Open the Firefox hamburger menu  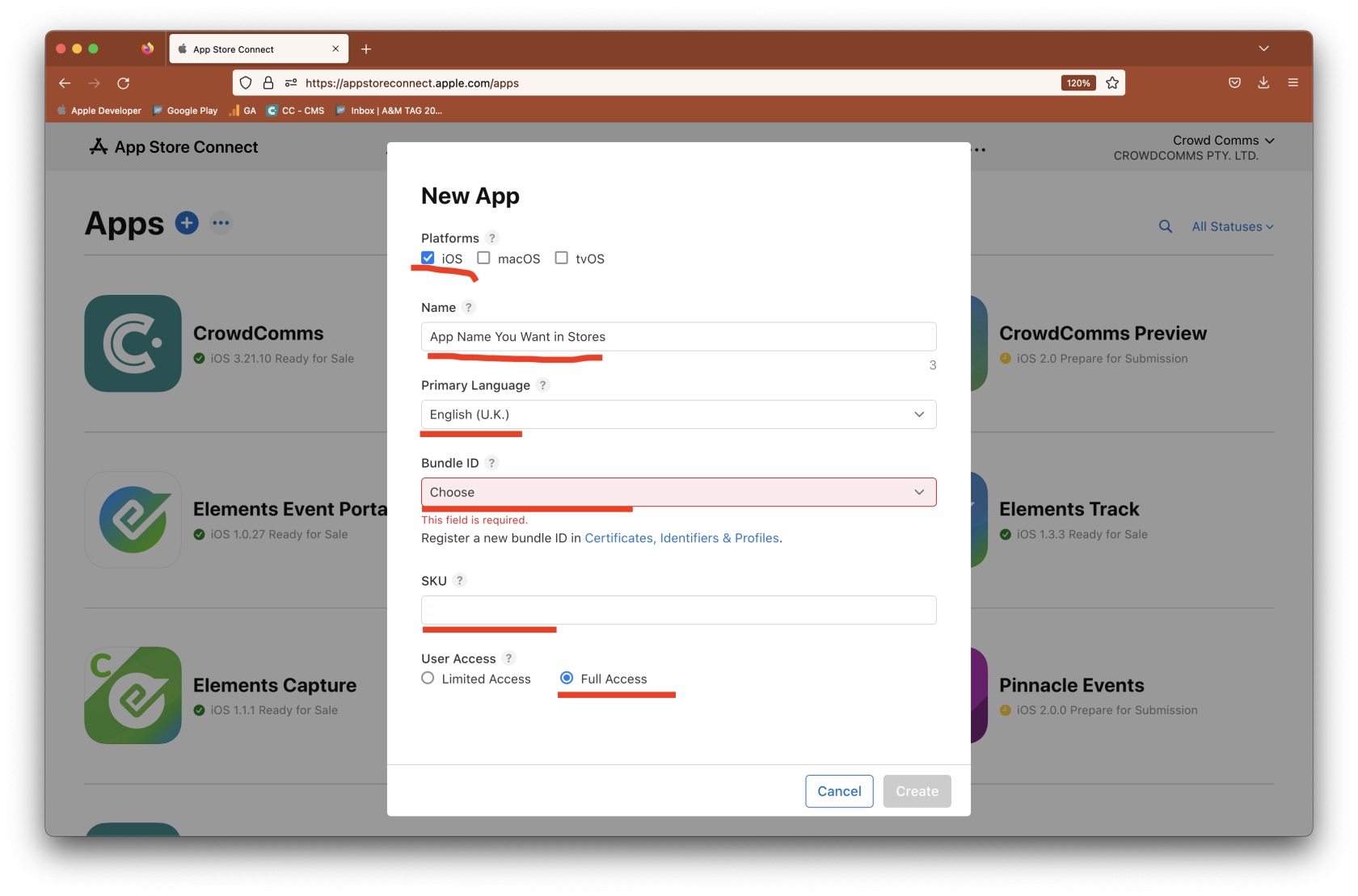tap(1293, 83)
